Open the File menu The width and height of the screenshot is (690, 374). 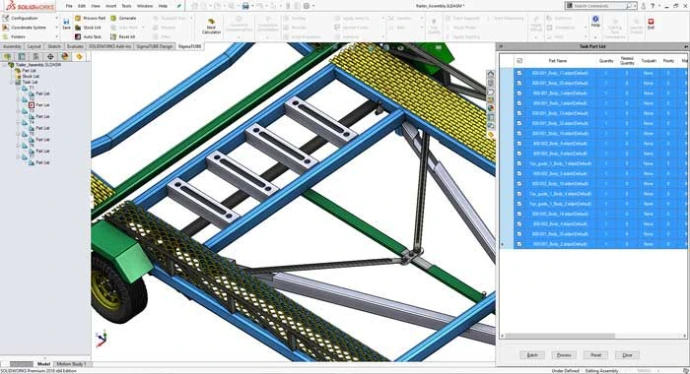[69, 6]
